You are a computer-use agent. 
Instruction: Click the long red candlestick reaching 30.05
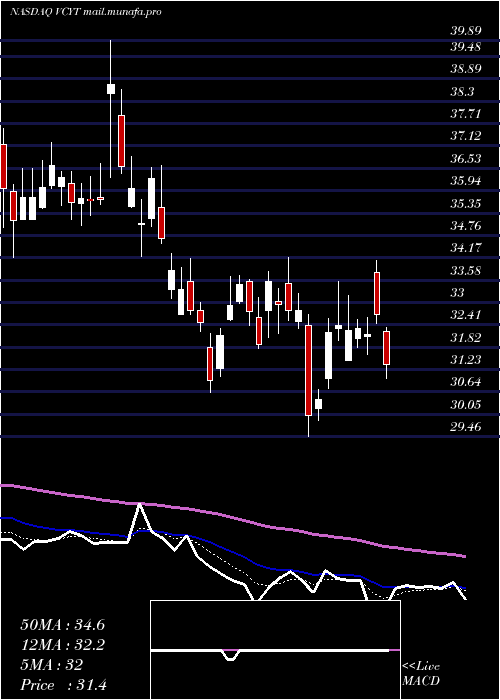[x=308, y=370]
